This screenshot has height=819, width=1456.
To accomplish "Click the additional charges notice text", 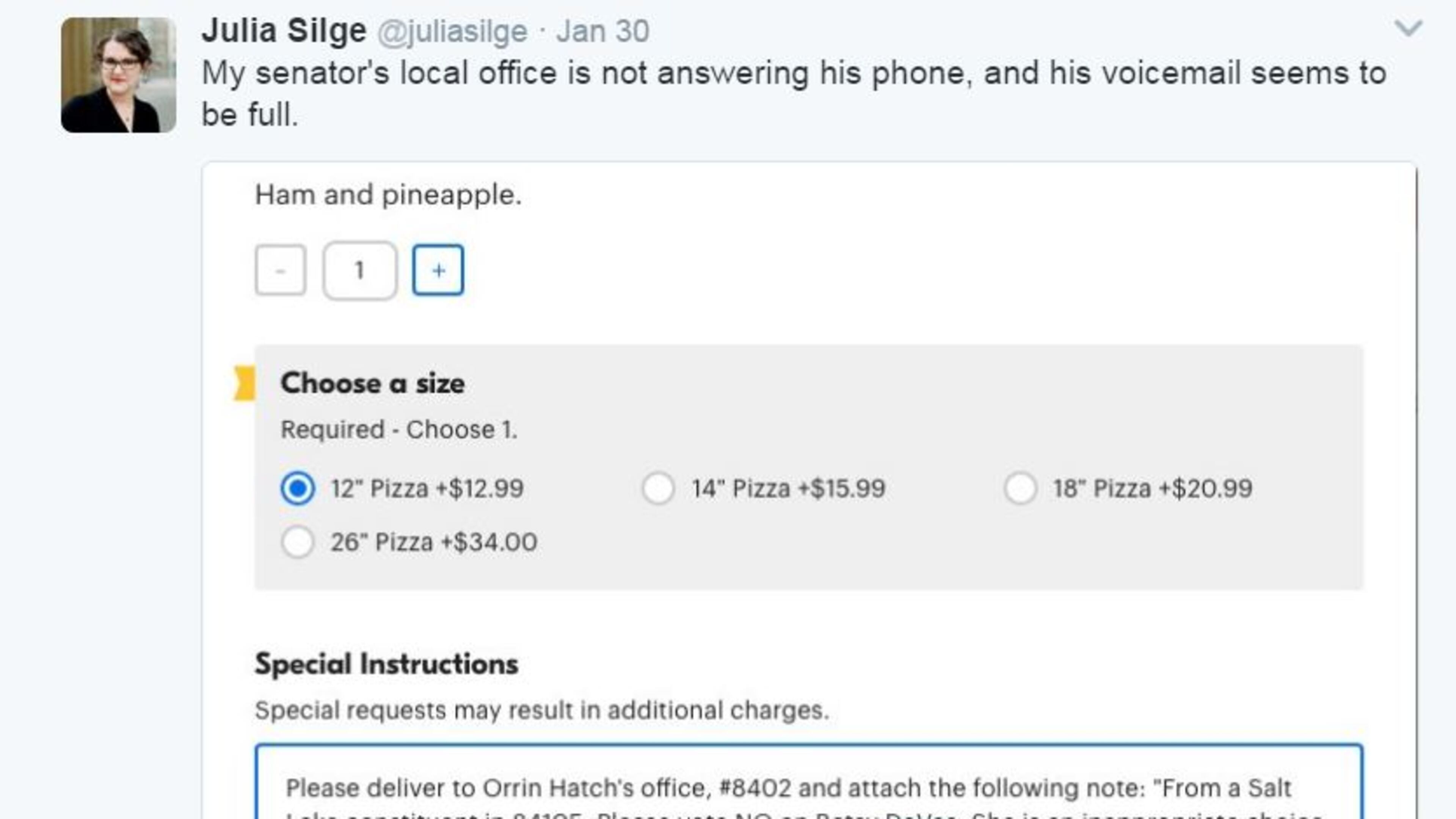I will tap(541, 711).
